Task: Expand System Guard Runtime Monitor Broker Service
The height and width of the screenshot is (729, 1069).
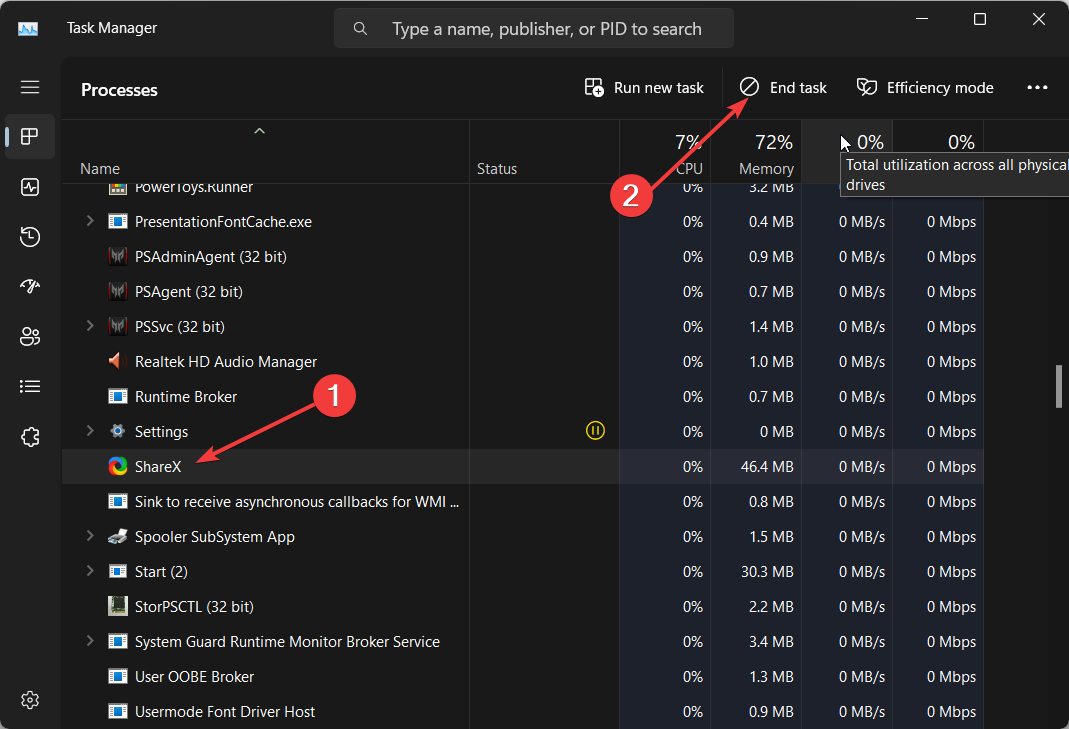Action: click(89, 641)
